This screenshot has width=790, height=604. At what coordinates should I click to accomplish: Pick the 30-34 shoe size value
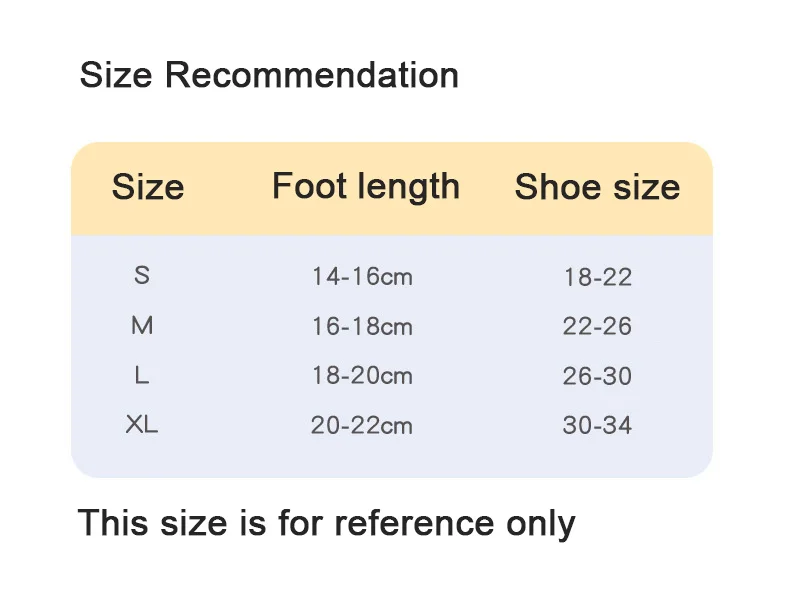point(598,425)
